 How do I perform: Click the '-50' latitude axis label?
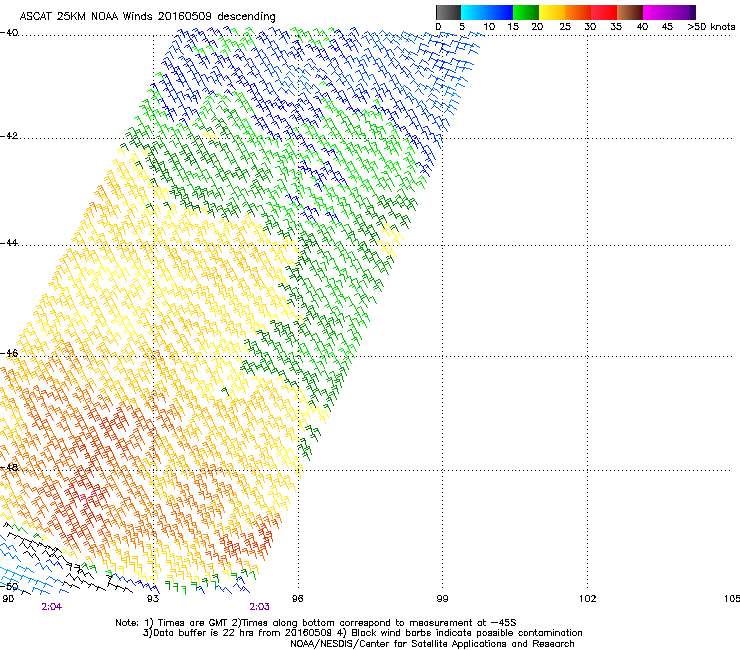[x=9, y=587]
